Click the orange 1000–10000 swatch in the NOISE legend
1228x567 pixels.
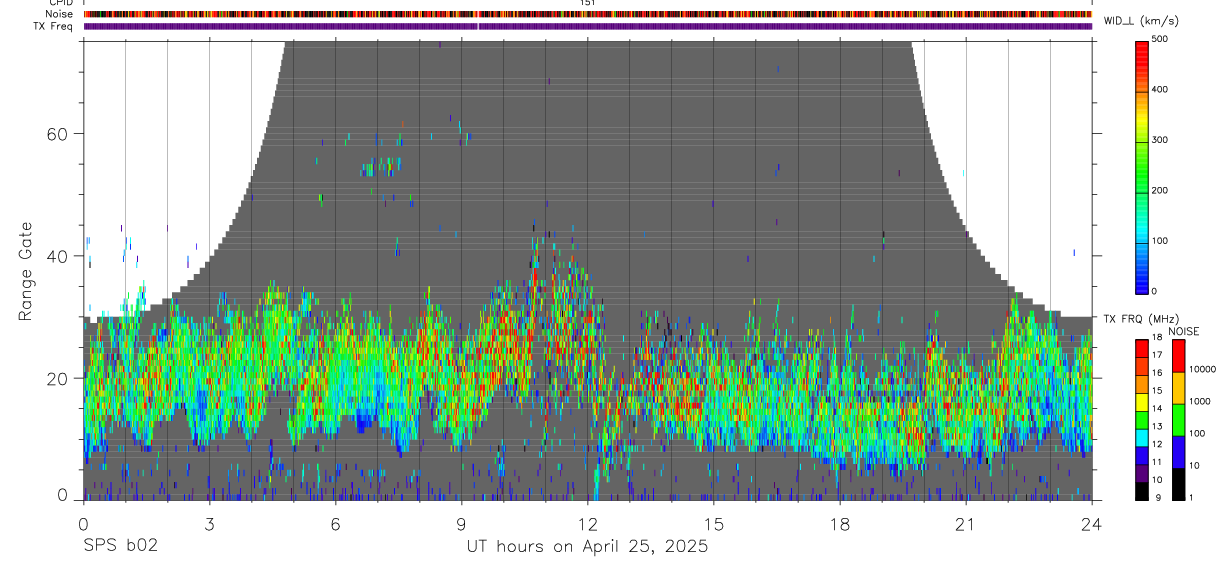(1178, 388)
